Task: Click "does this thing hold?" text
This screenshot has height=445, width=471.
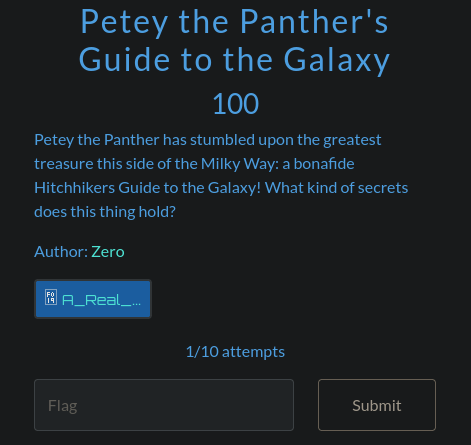Action: [x=105, y=212]
